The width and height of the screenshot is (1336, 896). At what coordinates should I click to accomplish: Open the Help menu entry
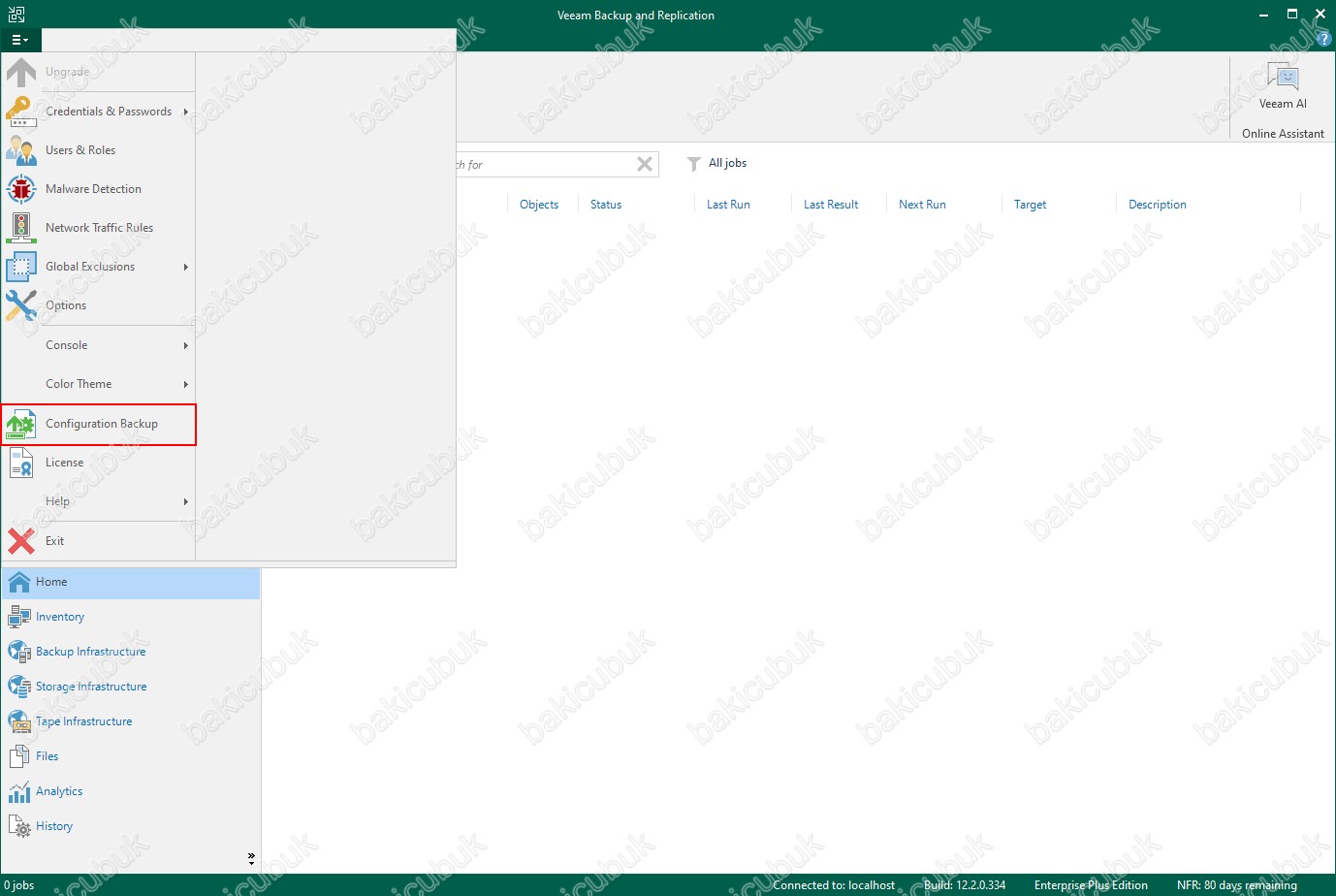point(99,501)
